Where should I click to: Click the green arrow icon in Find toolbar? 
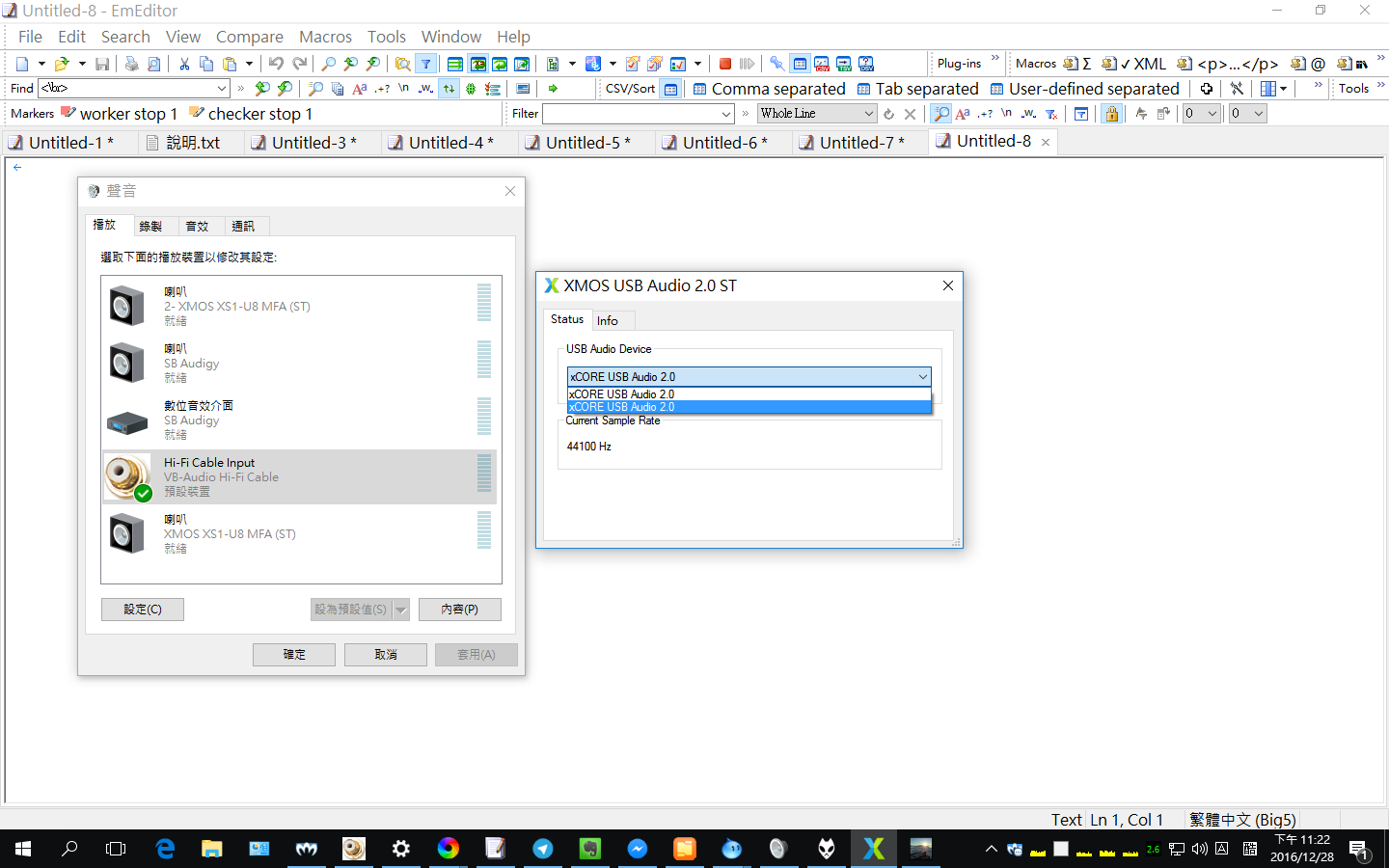[x=553, y=89]
